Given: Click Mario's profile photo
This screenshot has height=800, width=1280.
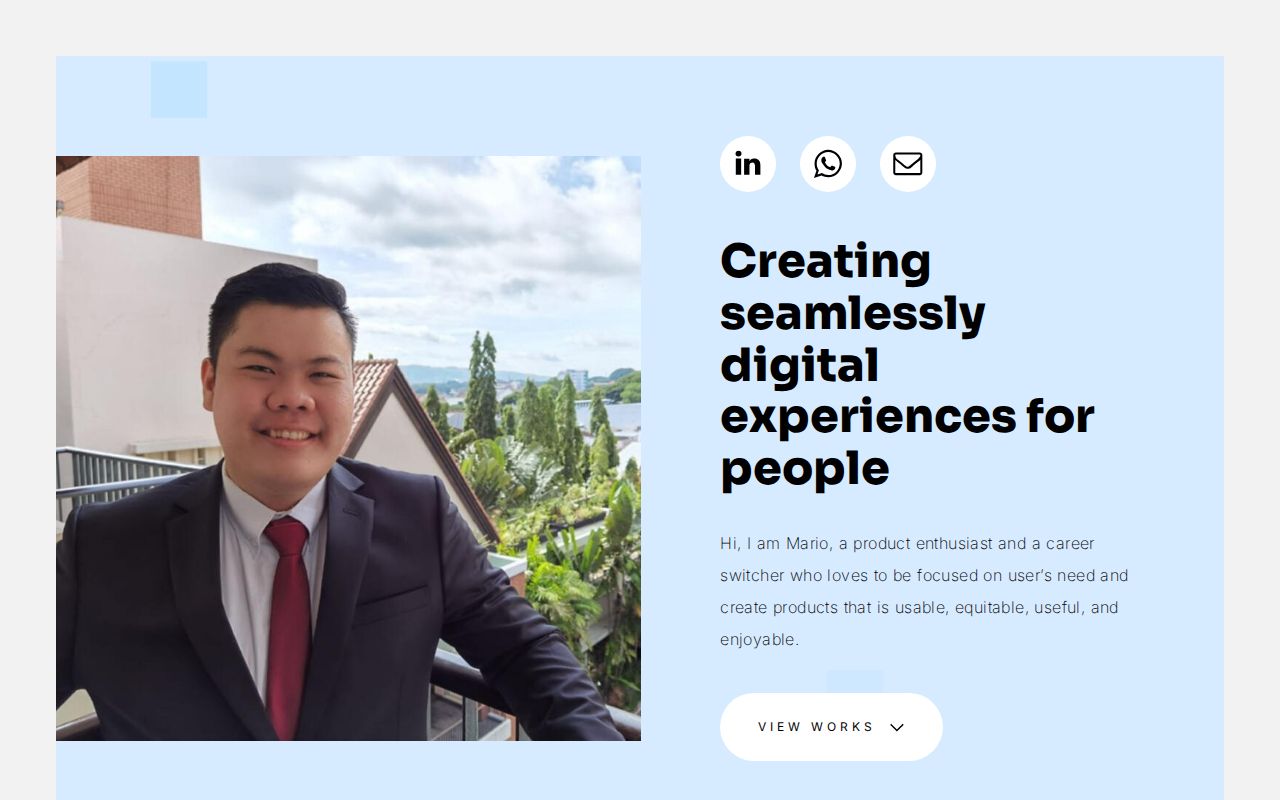Looking at the screenshot, I should (x=348, y=448).
